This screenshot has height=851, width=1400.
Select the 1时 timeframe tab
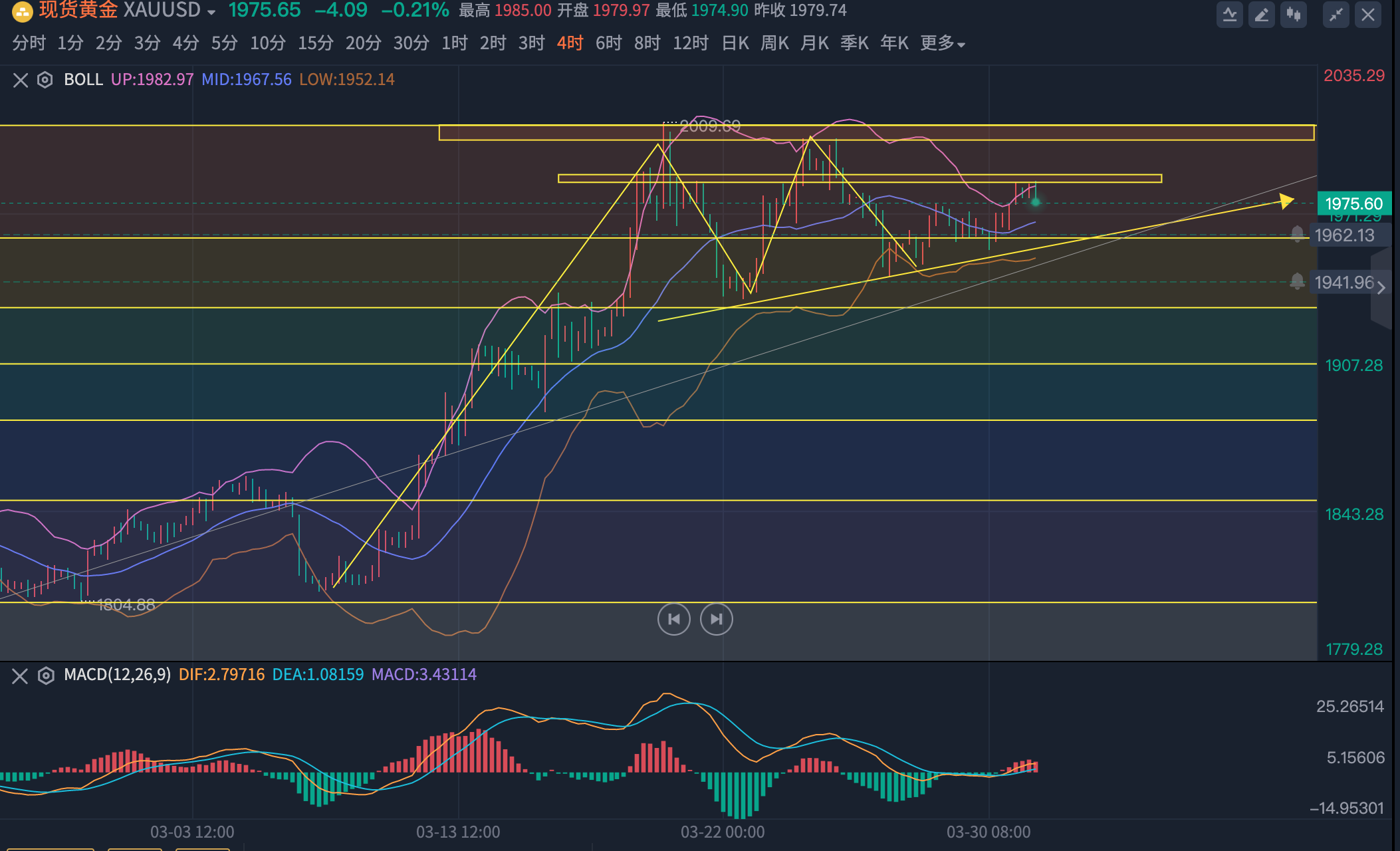[455, 44]
